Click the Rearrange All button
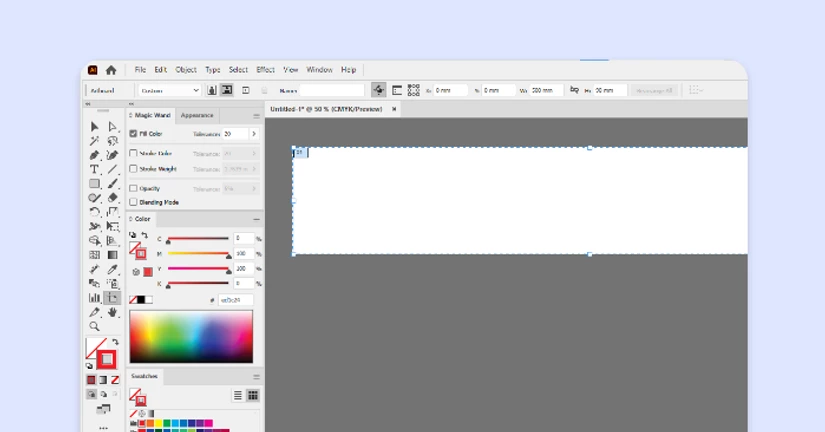Viewport: 825px width, 432px height. (654, 91)
